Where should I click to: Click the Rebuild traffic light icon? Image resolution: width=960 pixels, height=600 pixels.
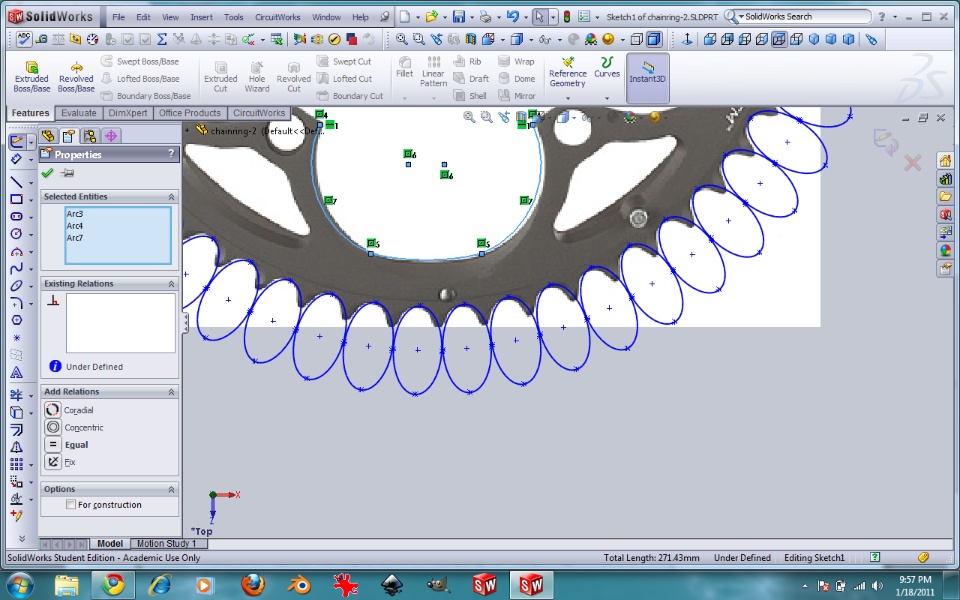pos(566,17)
